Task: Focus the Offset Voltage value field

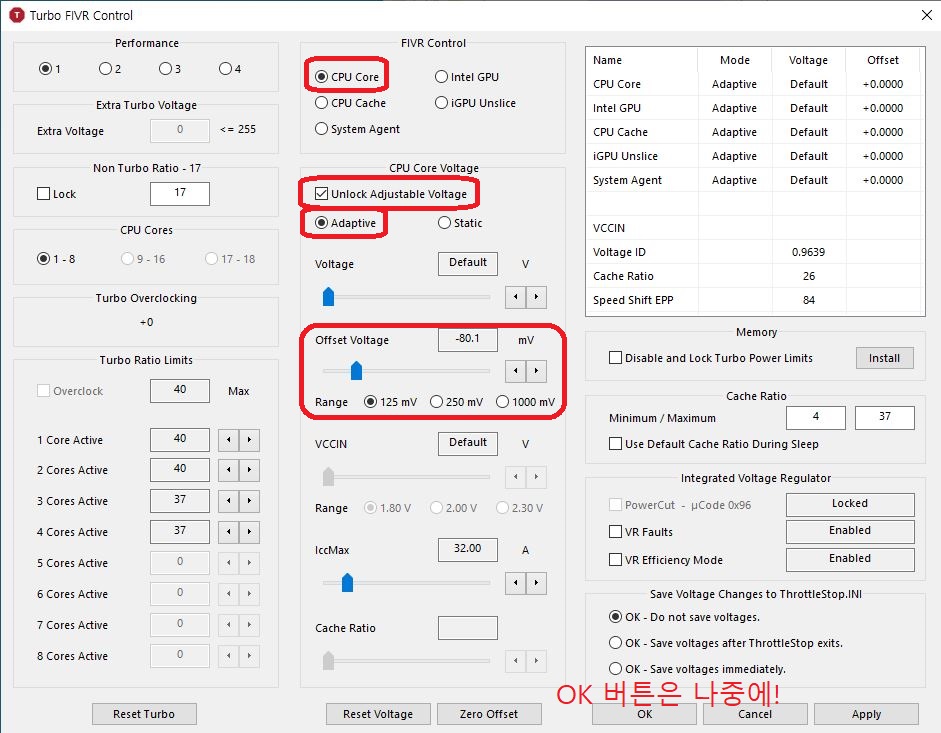Action: [468, 339]
